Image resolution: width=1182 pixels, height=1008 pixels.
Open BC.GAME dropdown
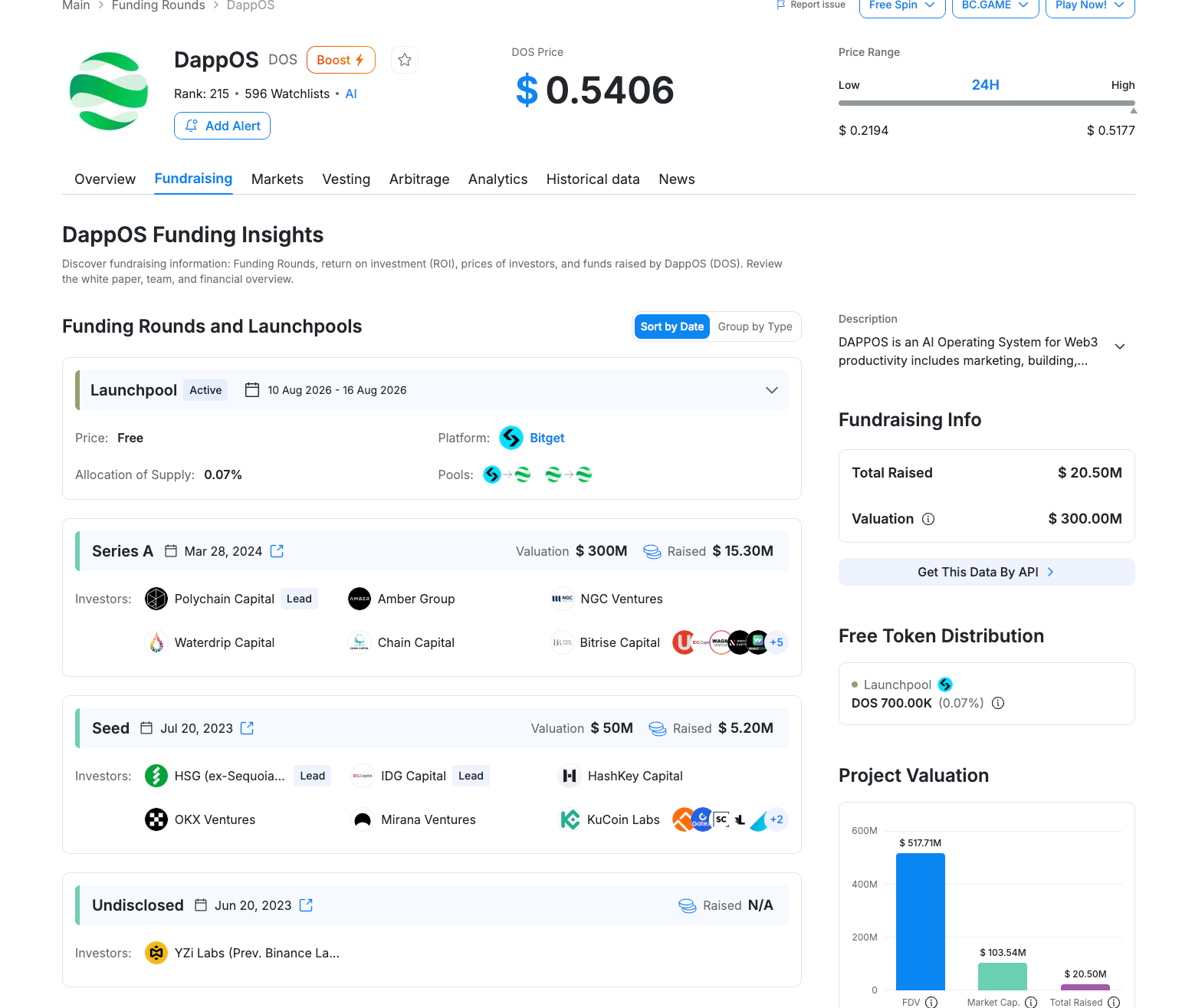click(995, 6)
